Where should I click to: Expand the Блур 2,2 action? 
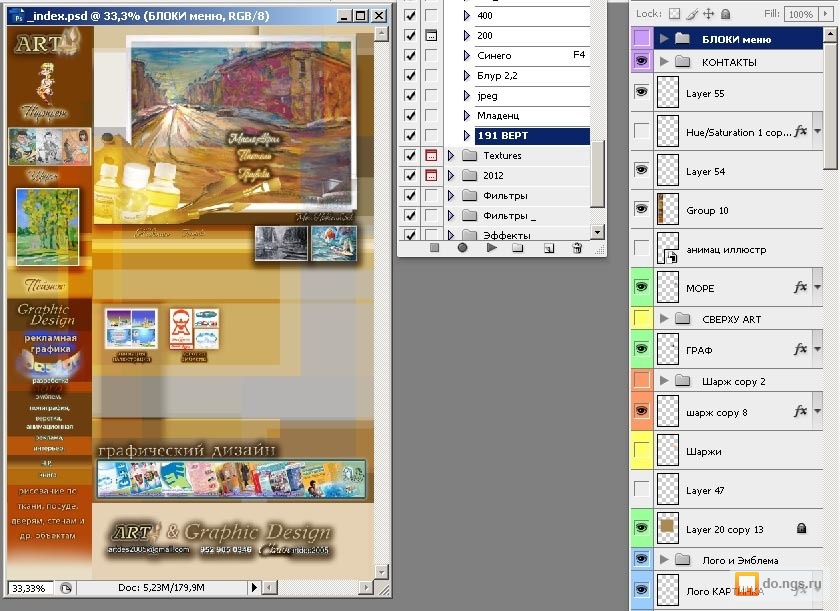467,76
